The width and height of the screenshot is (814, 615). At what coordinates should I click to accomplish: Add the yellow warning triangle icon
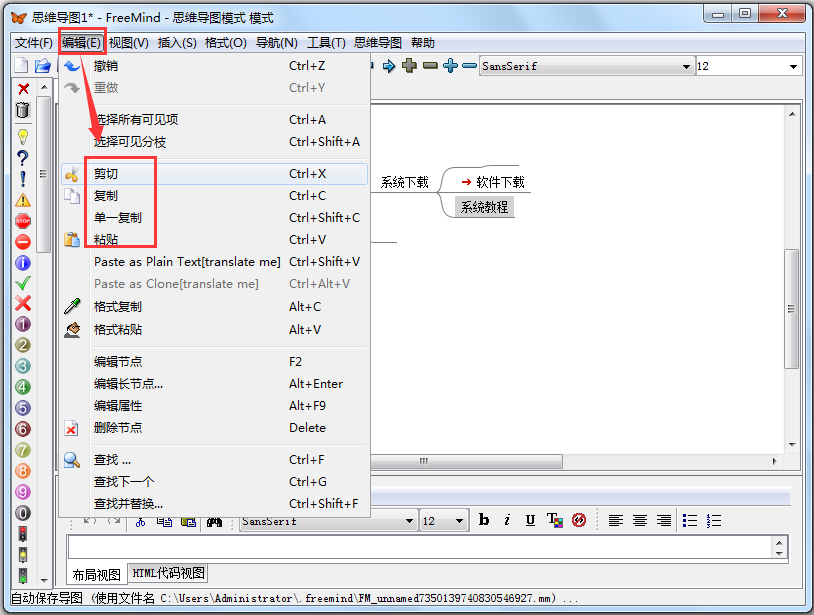click(23, 200)
